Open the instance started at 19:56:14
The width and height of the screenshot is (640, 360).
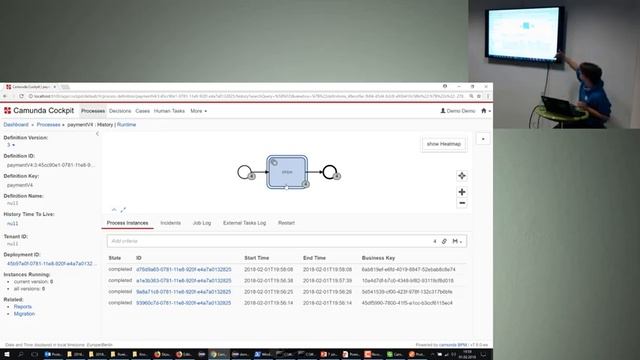(x=184, y=303)
